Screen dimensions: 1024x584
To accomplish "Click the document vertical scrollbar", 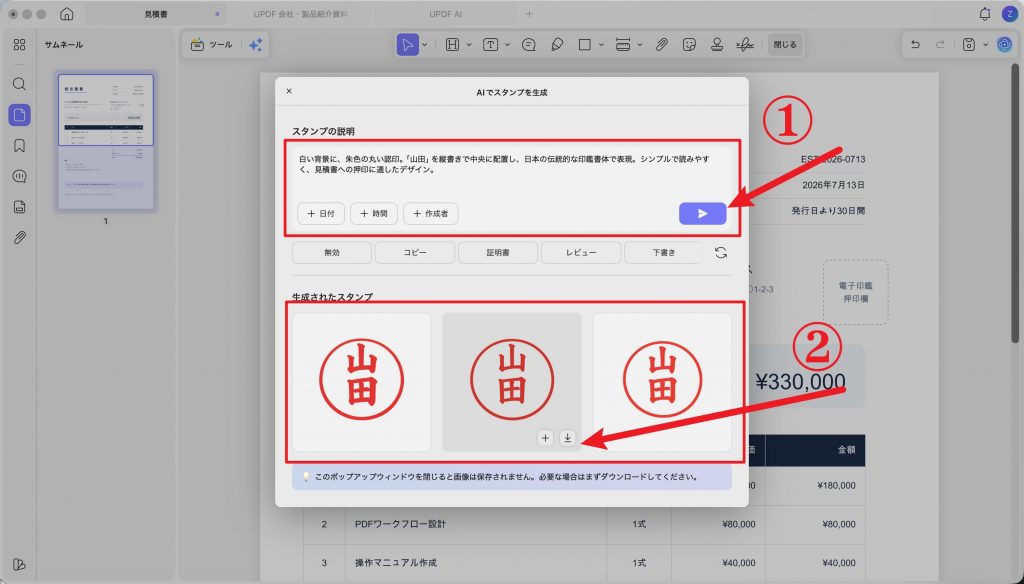I will coord(1016,203).
